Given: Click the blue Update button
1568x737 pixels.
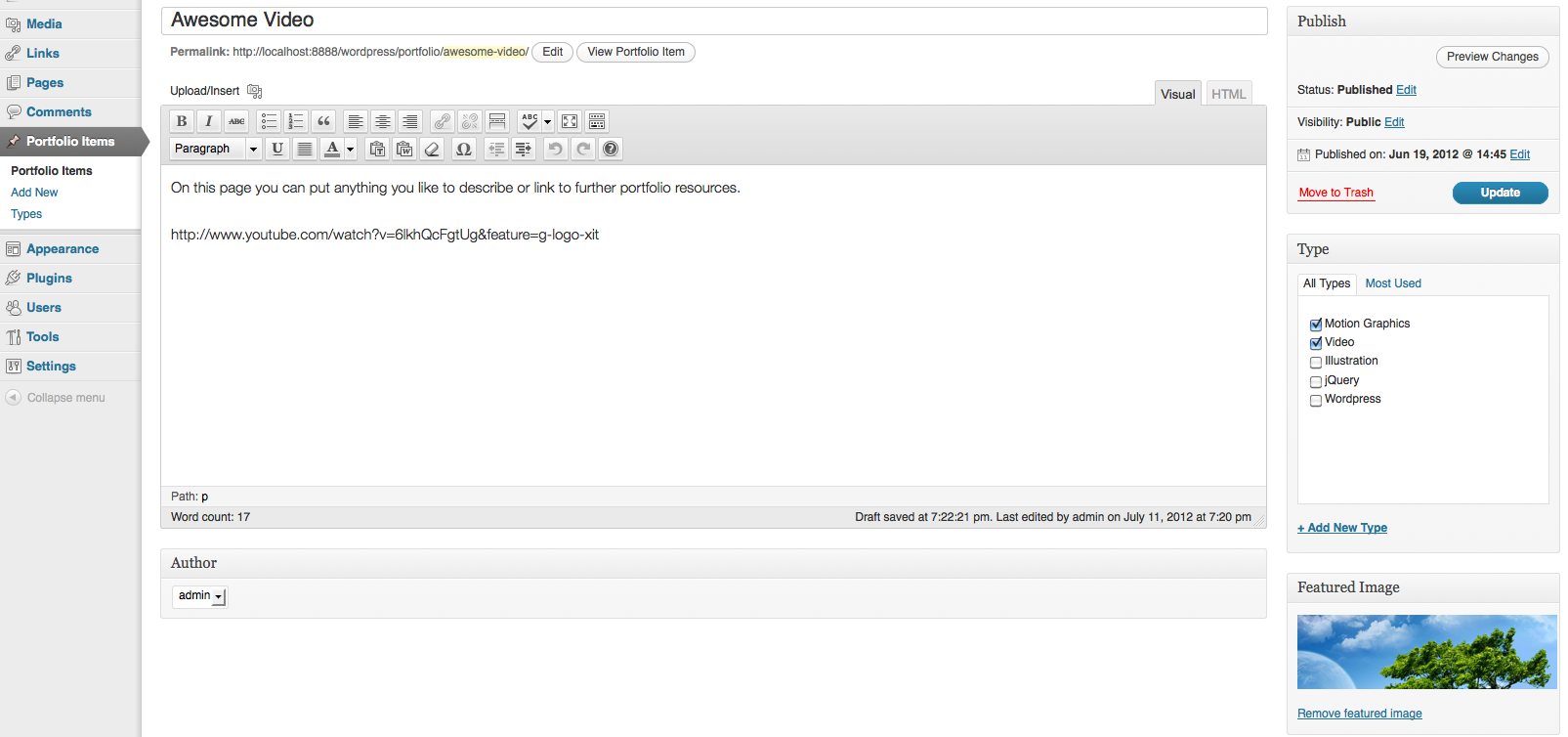Looking at the screenshot, I should [x=1501, y=193].
